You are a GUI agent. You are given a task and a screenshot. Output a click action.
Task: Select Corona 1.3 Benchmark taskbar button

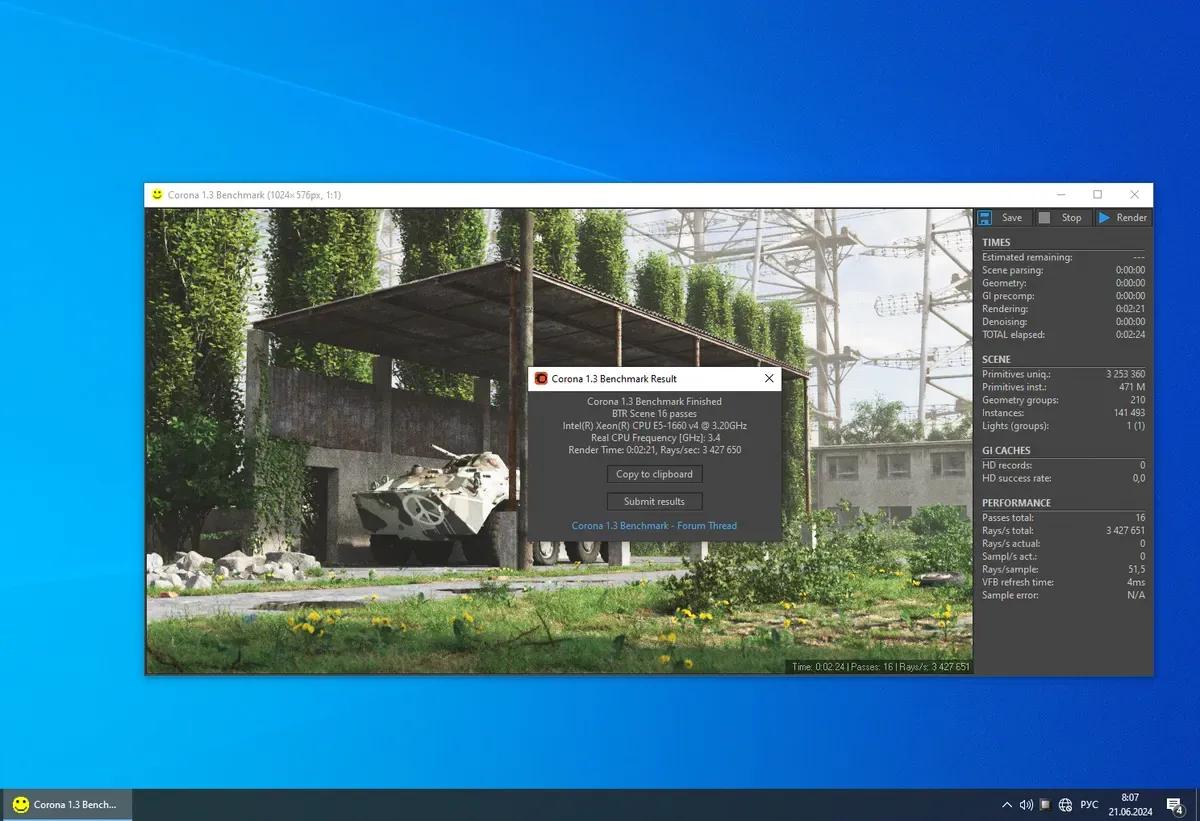(66, 804)
